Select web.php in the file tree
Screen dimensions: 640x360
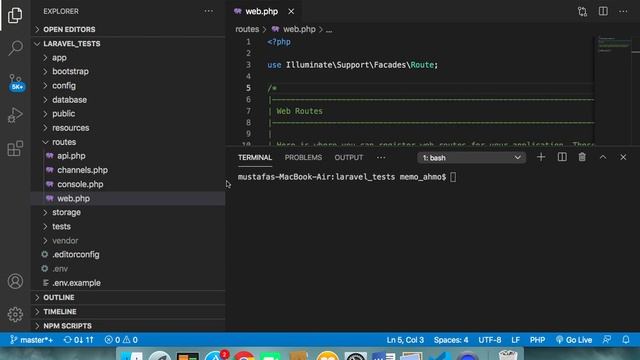point(128,198)
